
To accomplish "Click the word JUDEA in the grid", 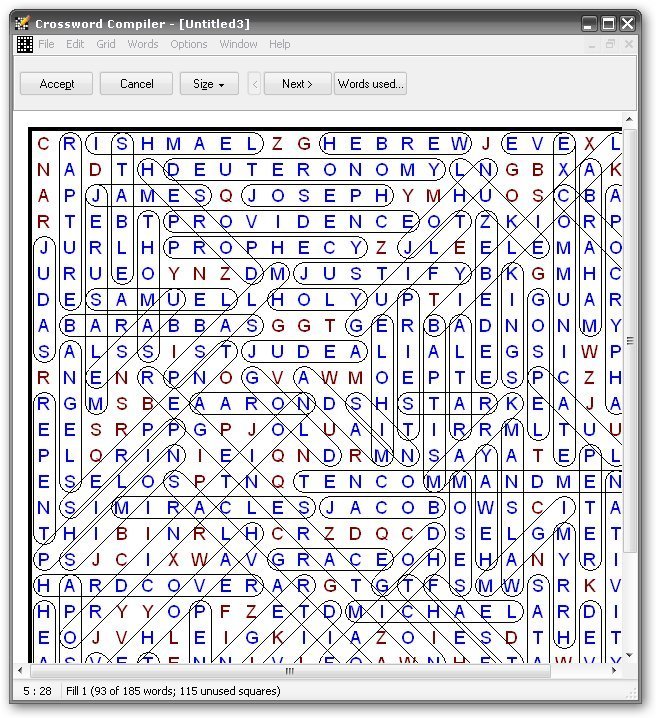I will point(304,352).
